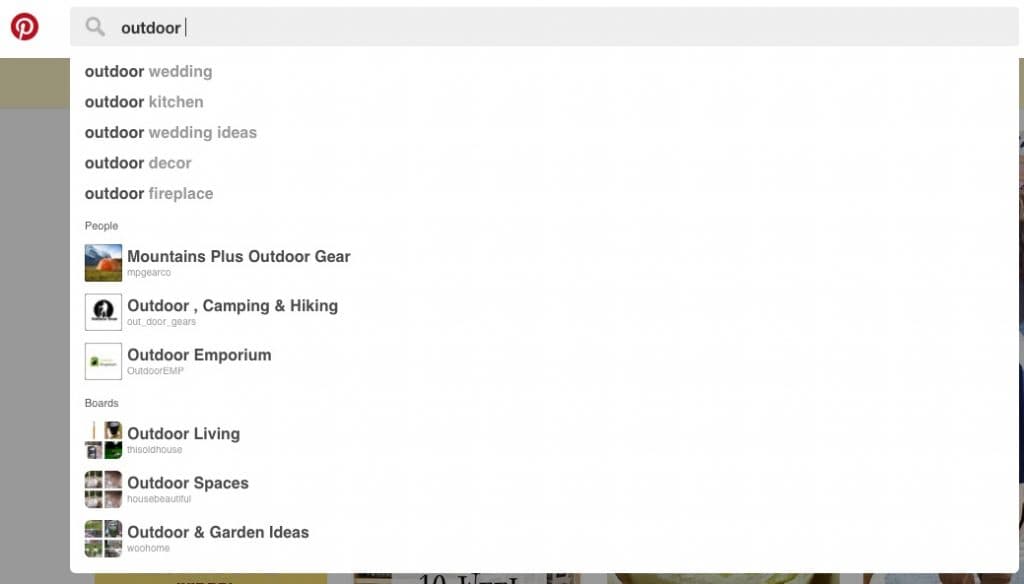Open the Outdoor Spaces board by housebeautiful
Viewport: 1024px width, 584px height.
pyautogui.click(x=188, y=483)
